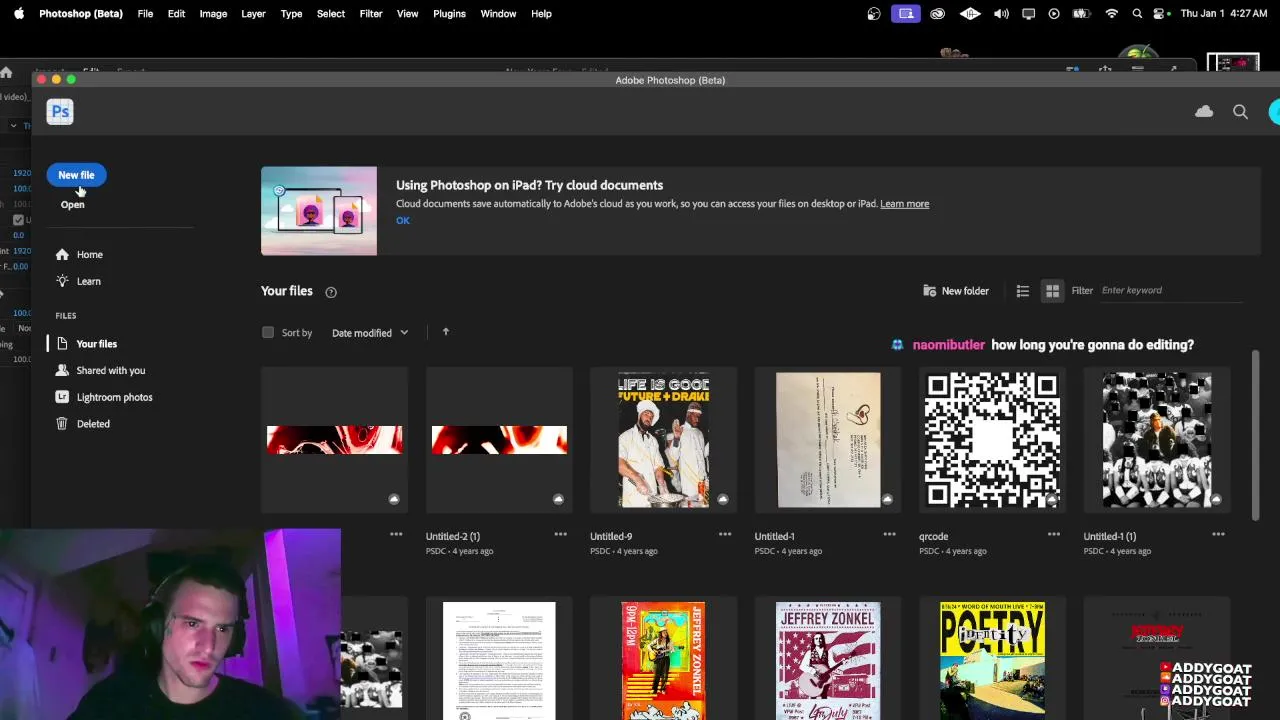Open Spotlight search in menu bar

pyautogui.click(x=1137, y=14)
